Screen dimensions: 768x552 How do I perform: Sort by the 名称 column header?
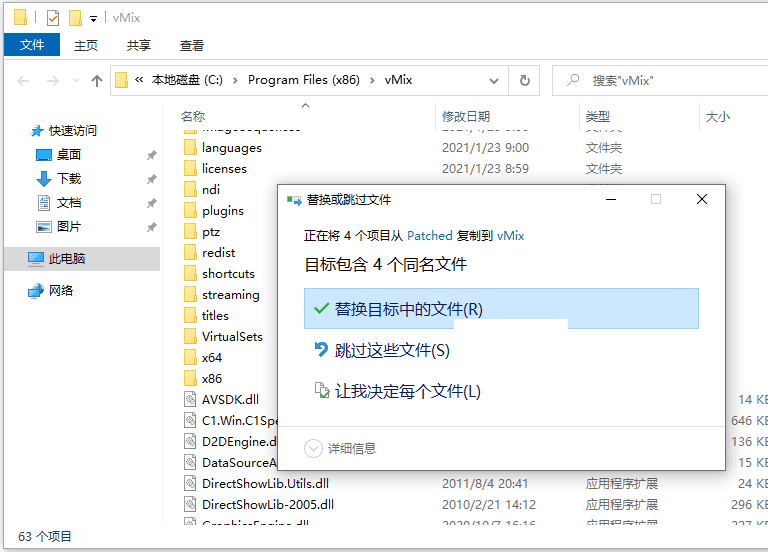192,117
